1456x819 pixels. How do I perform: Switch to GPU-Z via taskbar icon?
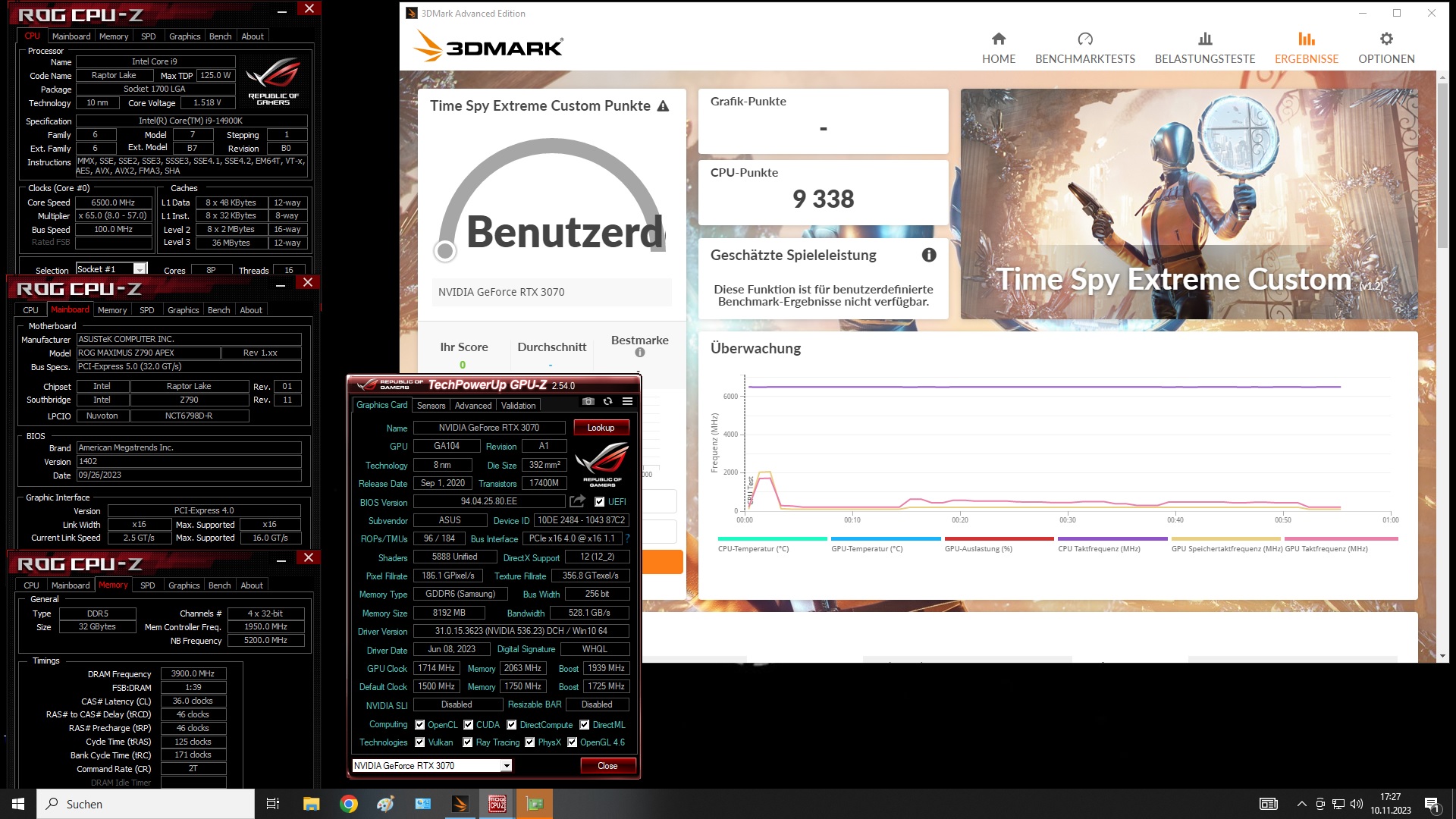pyautogui.click(x=535, y=804)
